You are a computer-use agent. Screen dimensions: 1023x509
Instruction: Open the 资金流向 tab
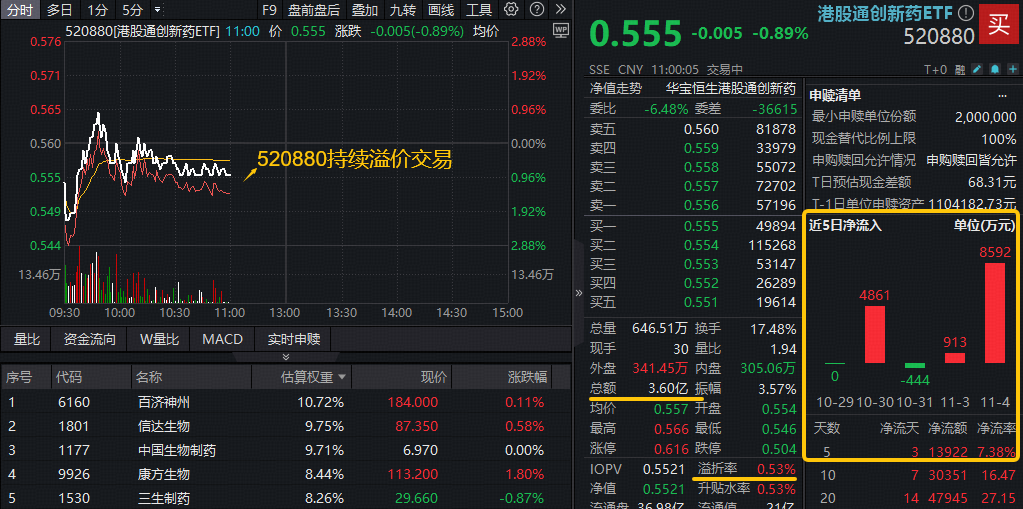coord(89,339)
